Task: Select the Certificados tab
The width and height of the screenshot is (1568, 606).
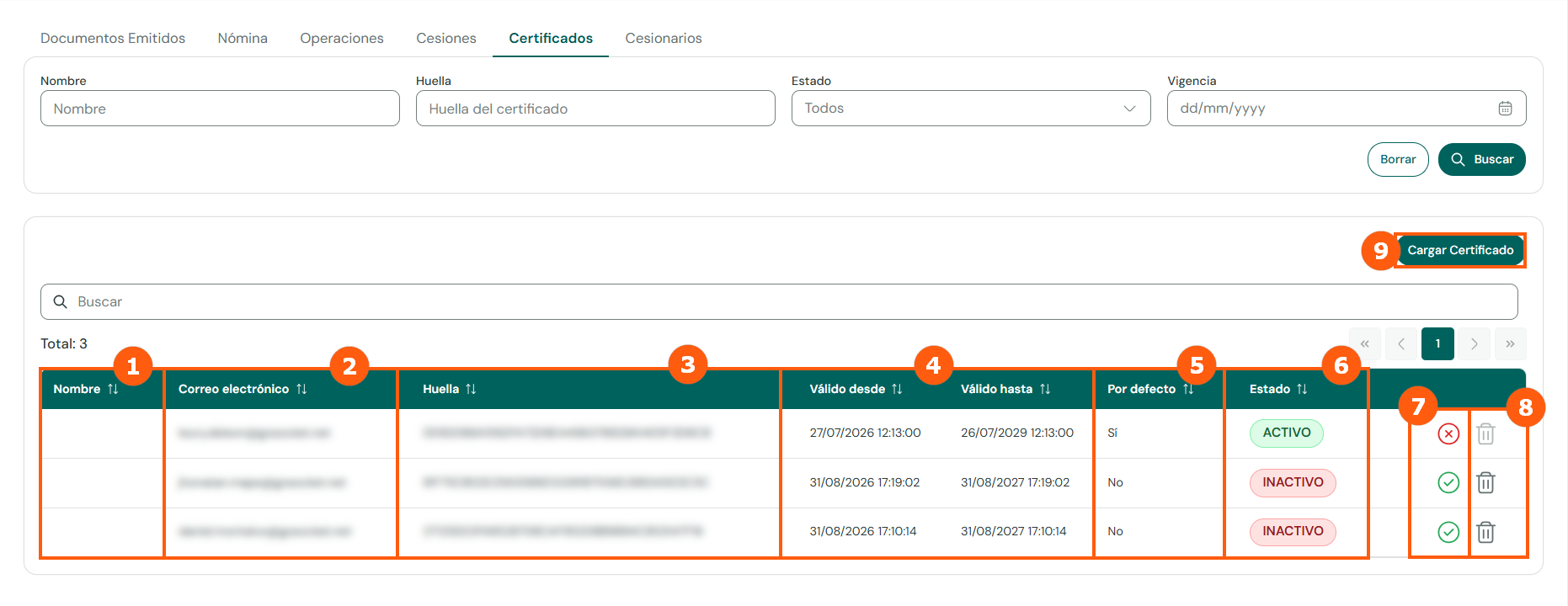Action: pyautogui.click(x=551, y=38)
